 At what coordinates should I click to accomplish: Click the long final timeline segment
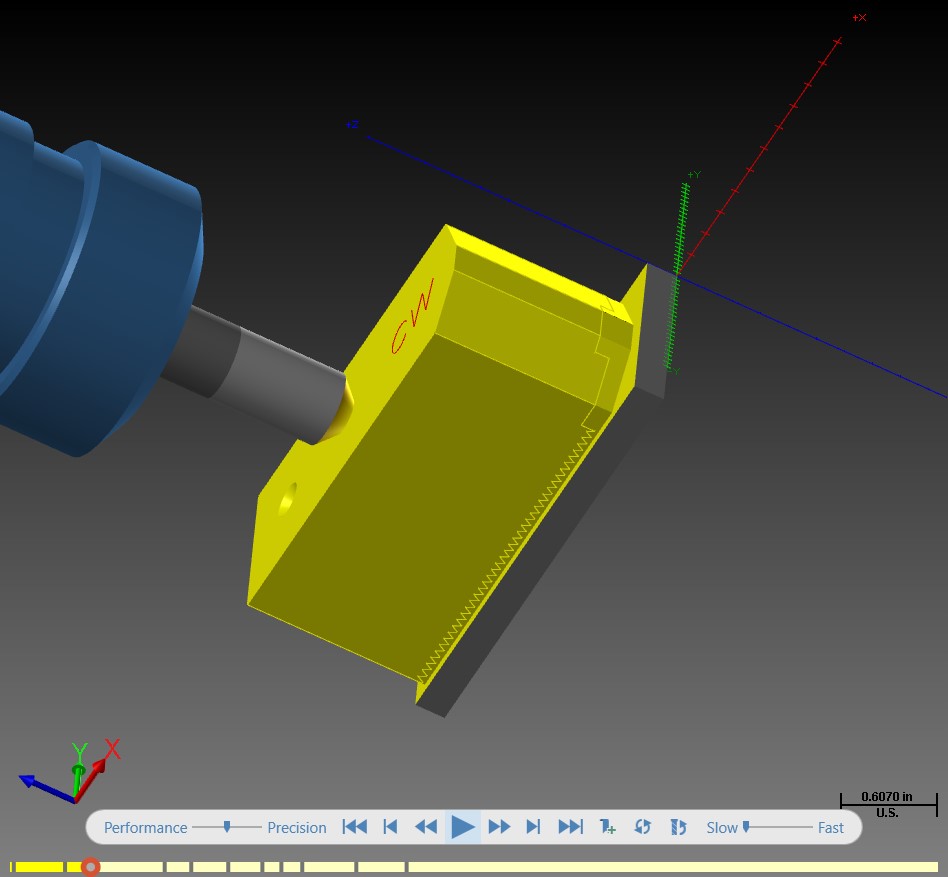click(x=673, y=867)
